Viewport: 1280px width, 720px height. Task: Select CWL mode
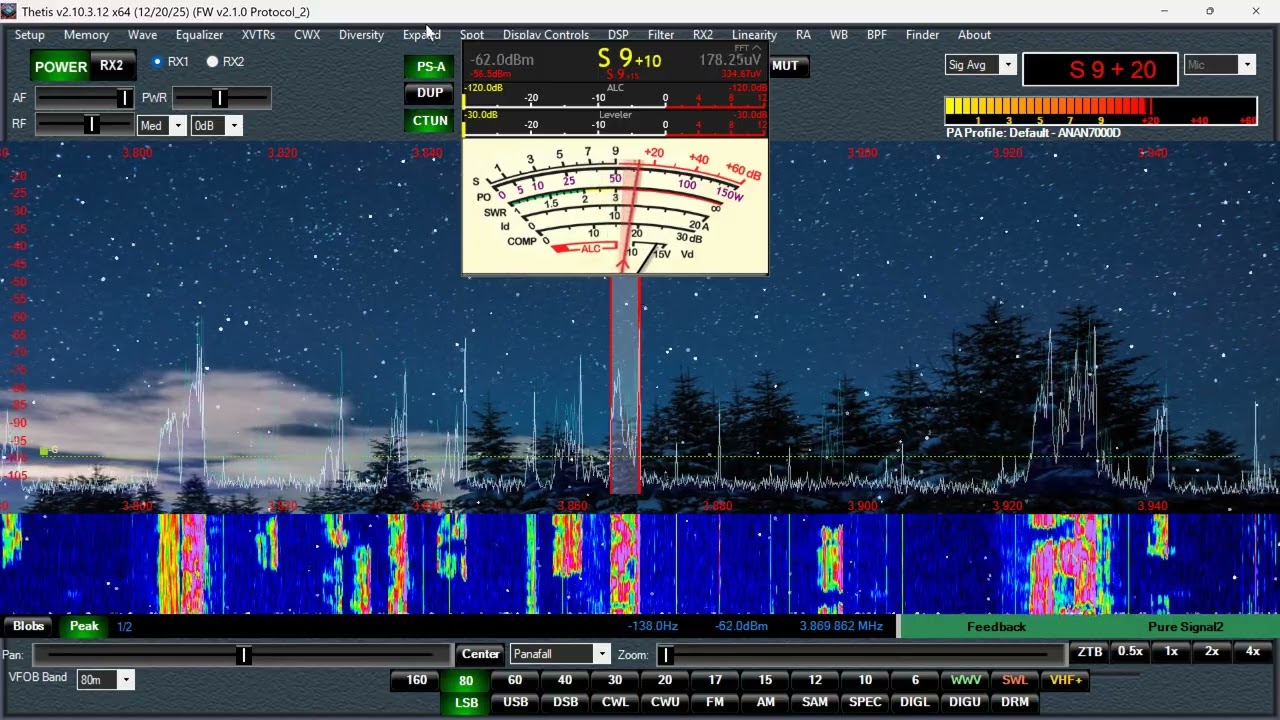[615, 702]
